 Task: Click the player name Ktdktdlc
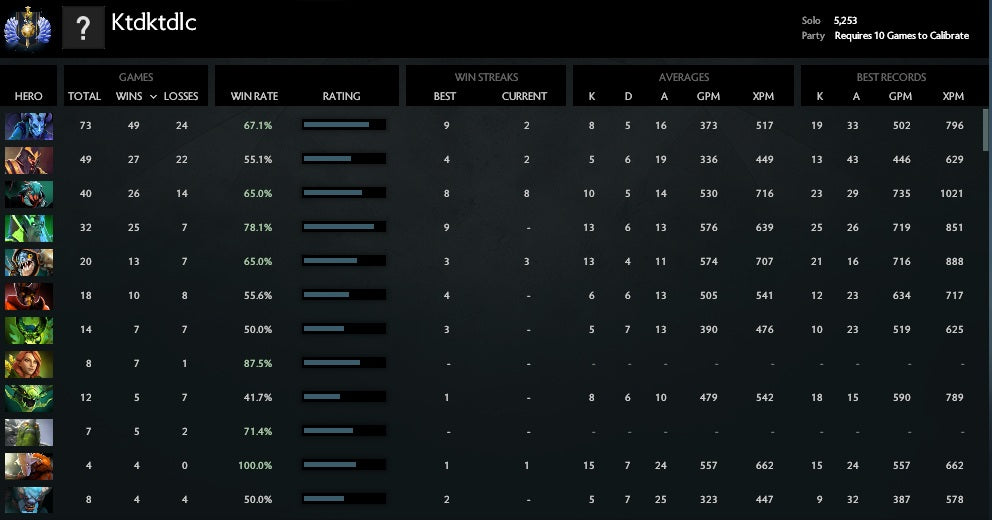coord(154,23)
